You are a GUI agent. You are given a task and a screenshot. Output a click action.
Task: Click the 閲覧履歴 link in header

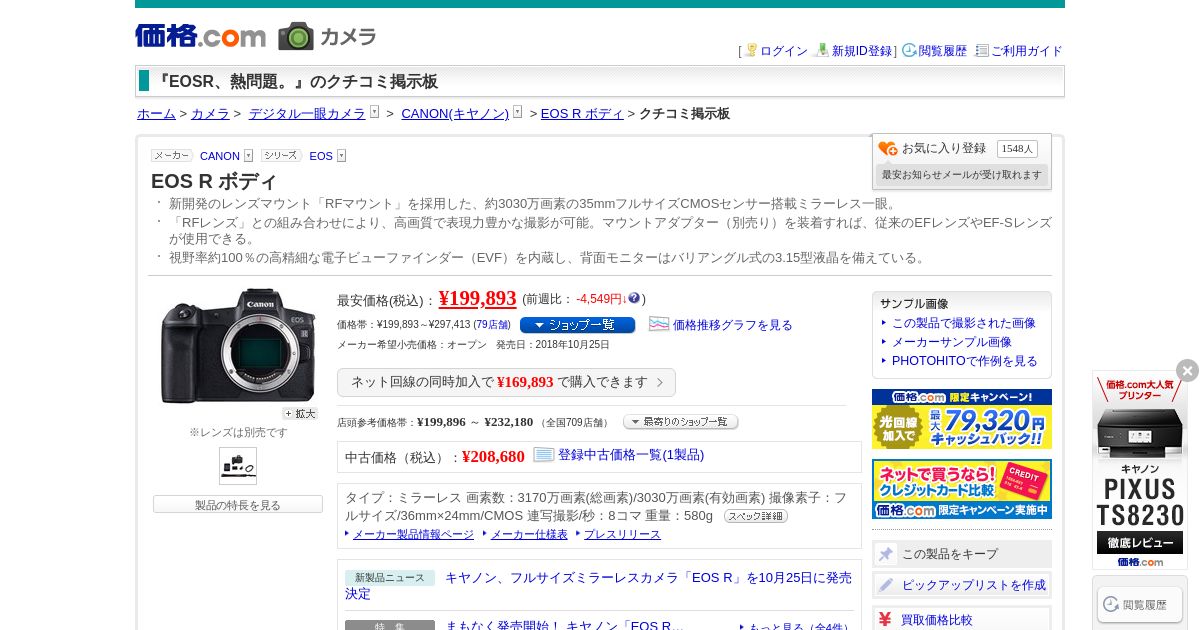click(943, 51)
